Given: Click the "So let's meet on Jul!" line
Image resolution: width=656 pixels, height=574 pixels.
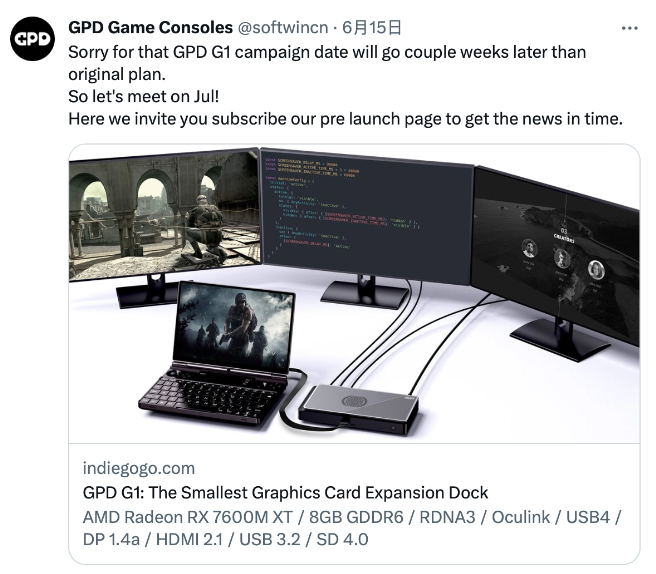Looking at the screenshot, I should [144, 97].
